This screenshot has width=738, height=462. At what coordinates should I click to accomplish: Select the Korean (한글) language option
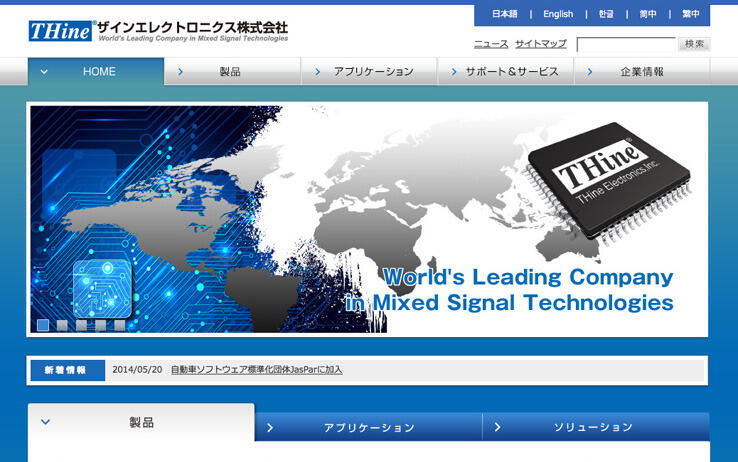tap(606, 14)
